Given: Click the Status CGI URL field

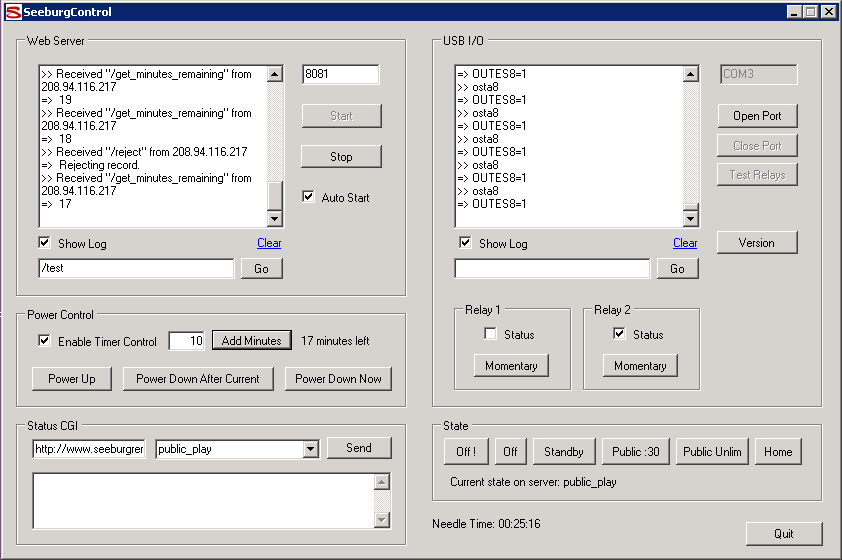Looking at the screenshot, I should pyautogui.click(x=89, y=449).
